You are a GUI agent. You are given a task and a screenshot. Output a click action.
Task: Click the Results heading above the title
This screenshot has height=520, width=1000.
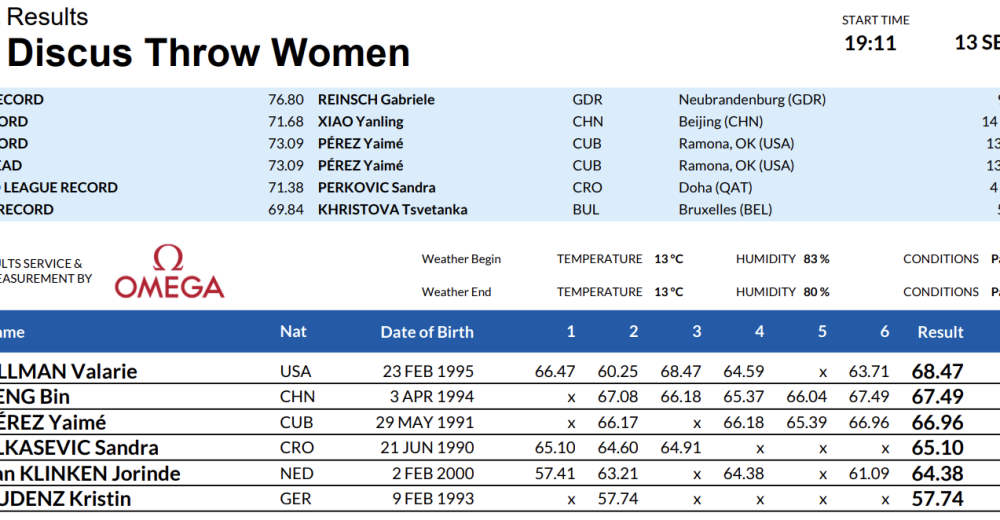click(x=47, y=17)
